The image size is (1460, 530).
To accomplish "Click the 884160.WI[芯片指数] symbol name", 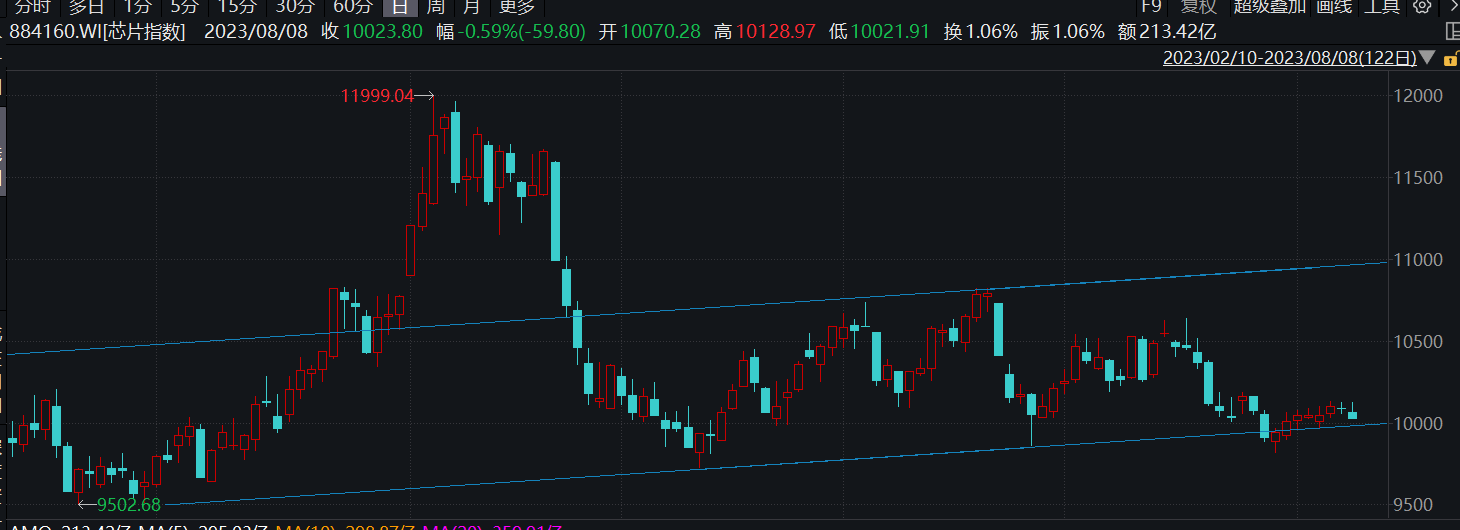I will coord(98,31).
